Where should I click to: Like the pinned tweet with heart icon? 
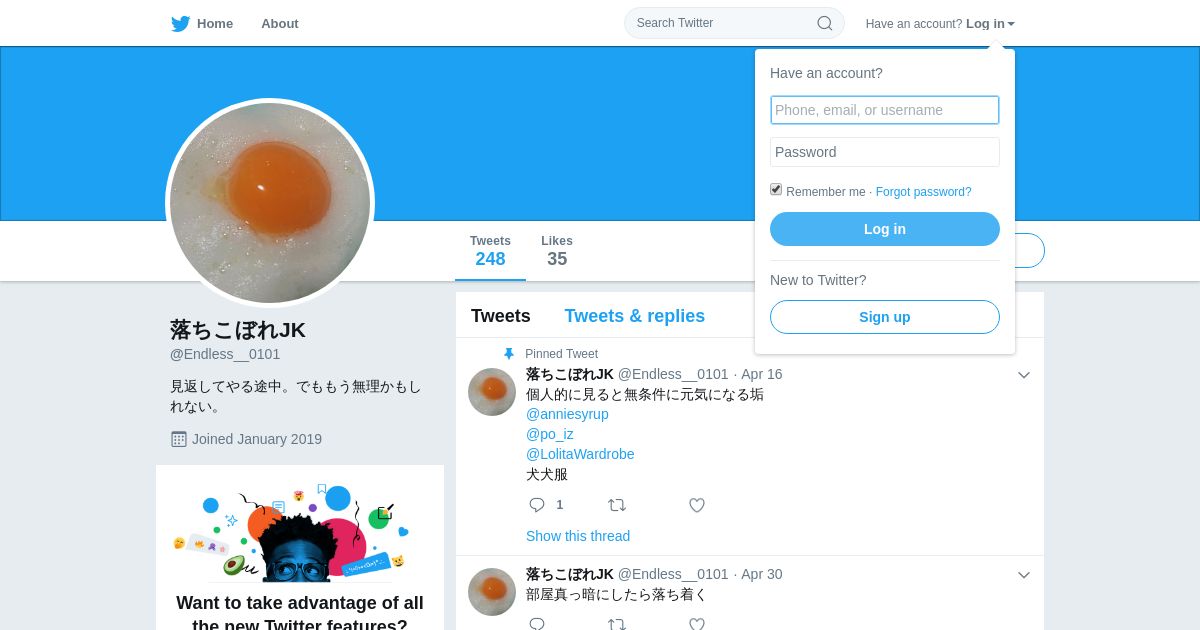(x=697, y=505)
